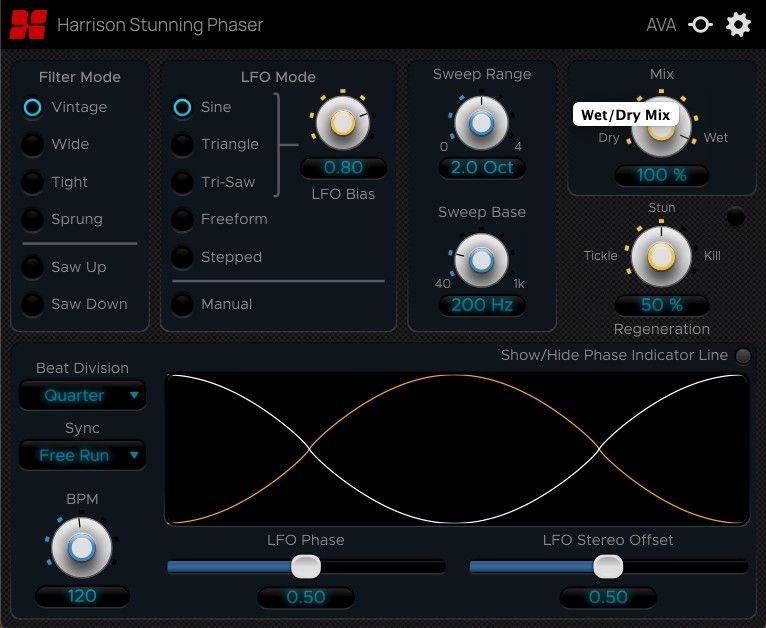Viewport: 766px width, 628px height.
Task: Click the Regeneration knob
Action: 660,256
